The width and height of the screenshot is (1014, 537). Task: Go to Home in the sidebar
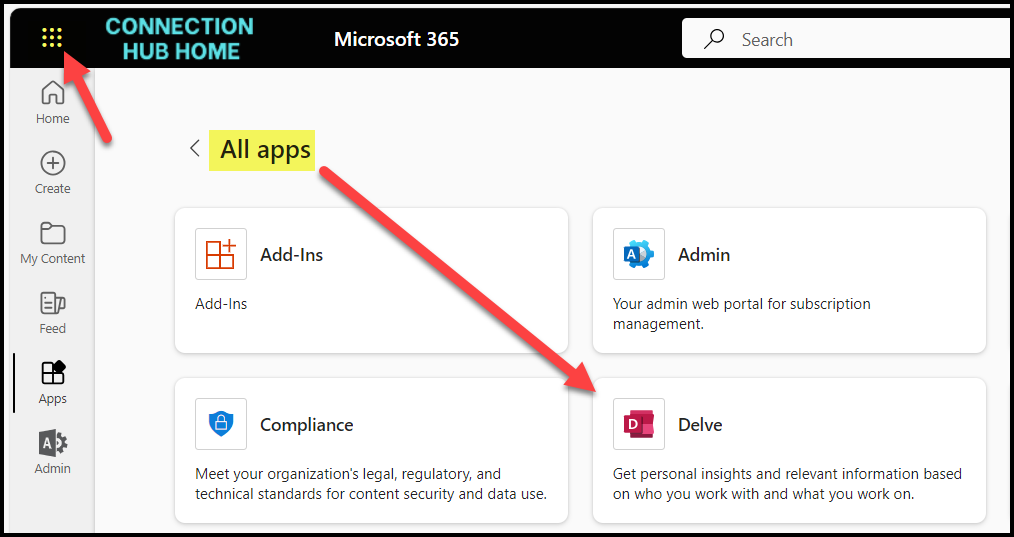(53, 95)
